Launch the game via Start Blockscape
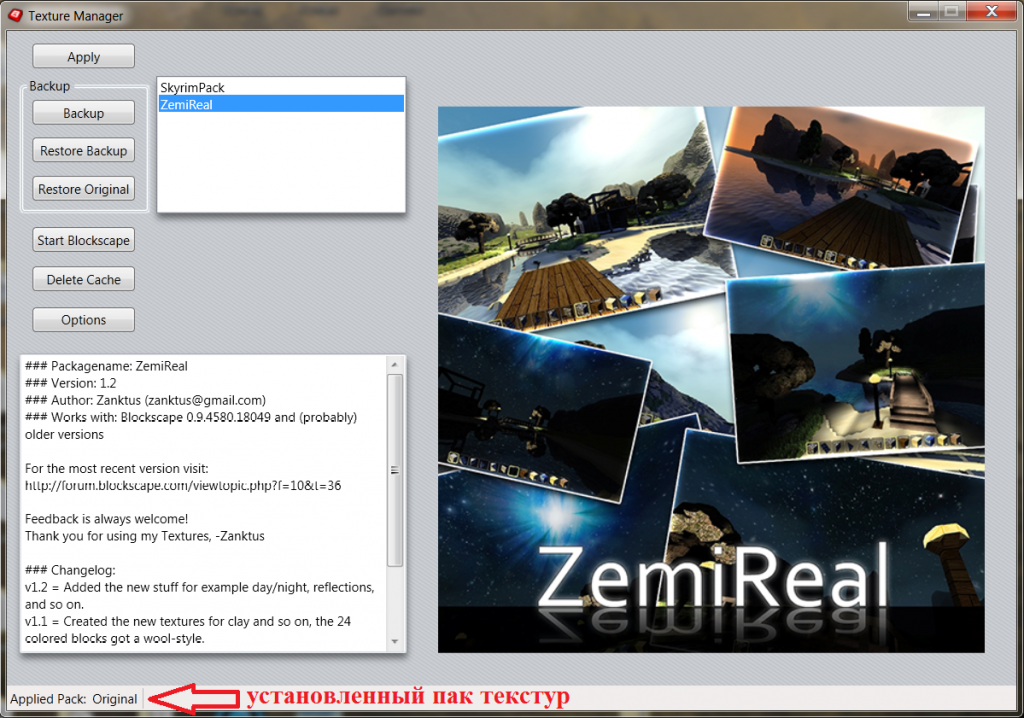 (x=84, y=240)
